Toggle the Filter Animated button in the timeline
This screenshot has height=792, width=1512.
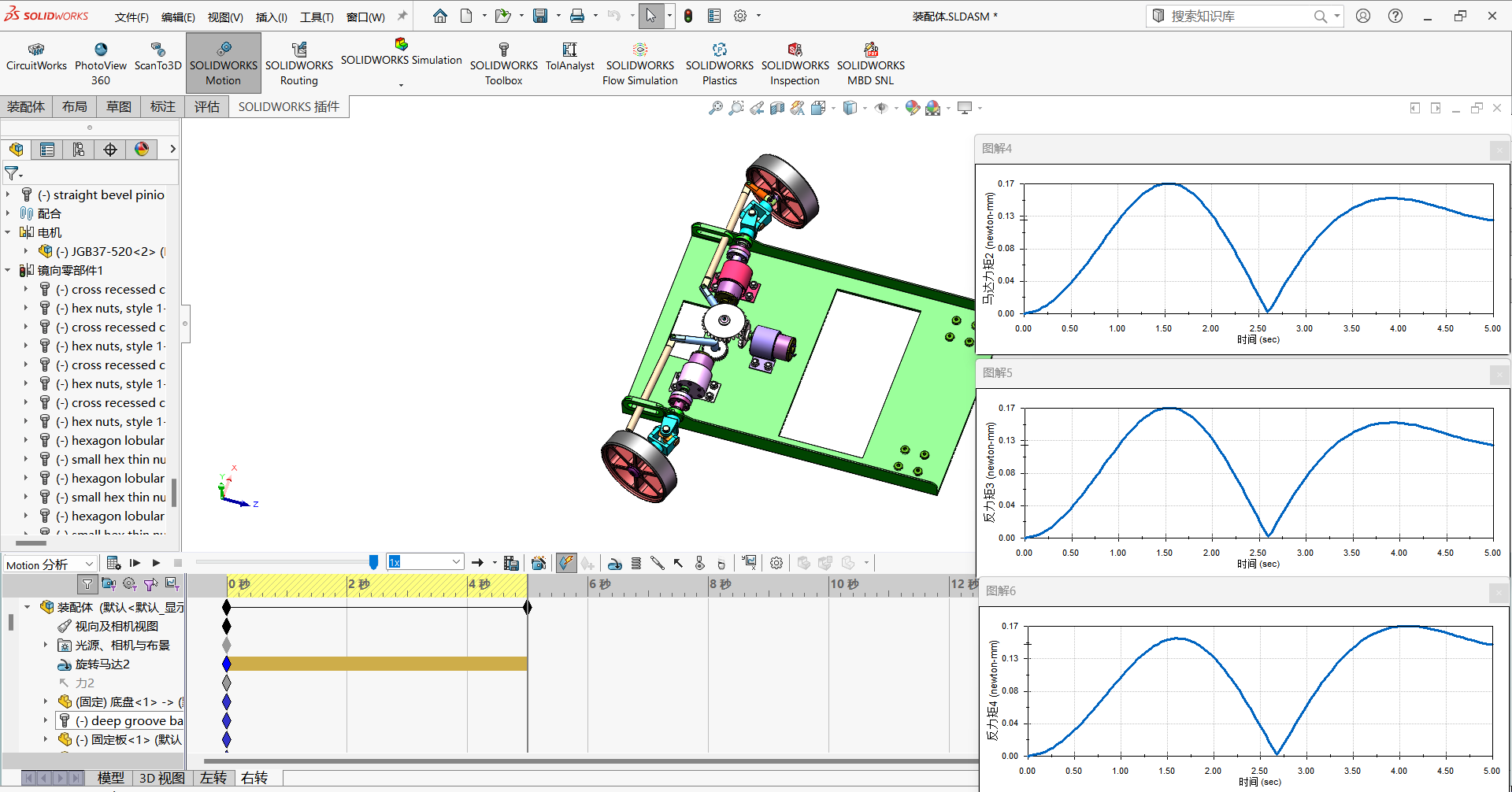click(x=109, y=584)
